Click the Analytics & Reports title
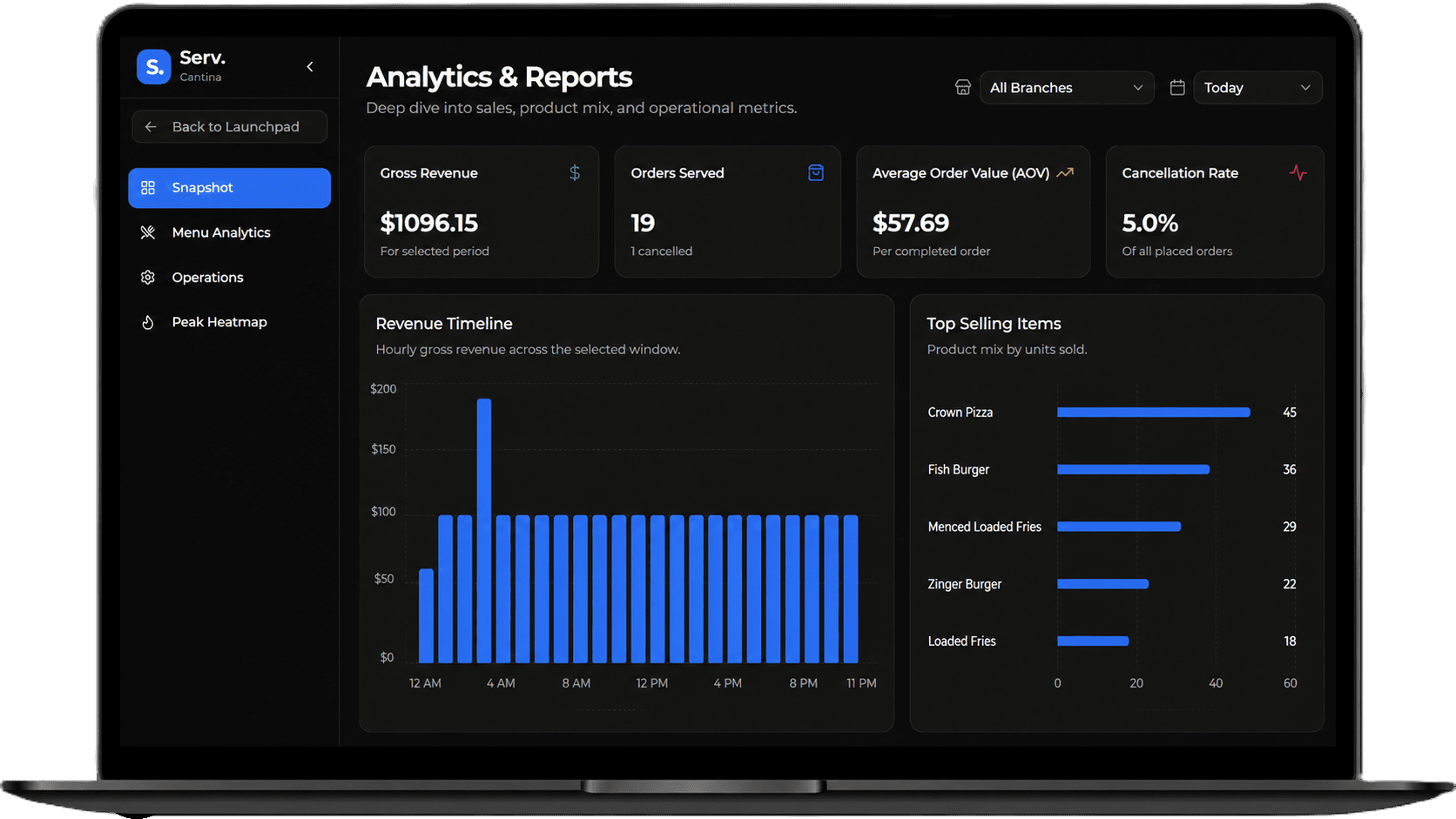 coord(499,77)
